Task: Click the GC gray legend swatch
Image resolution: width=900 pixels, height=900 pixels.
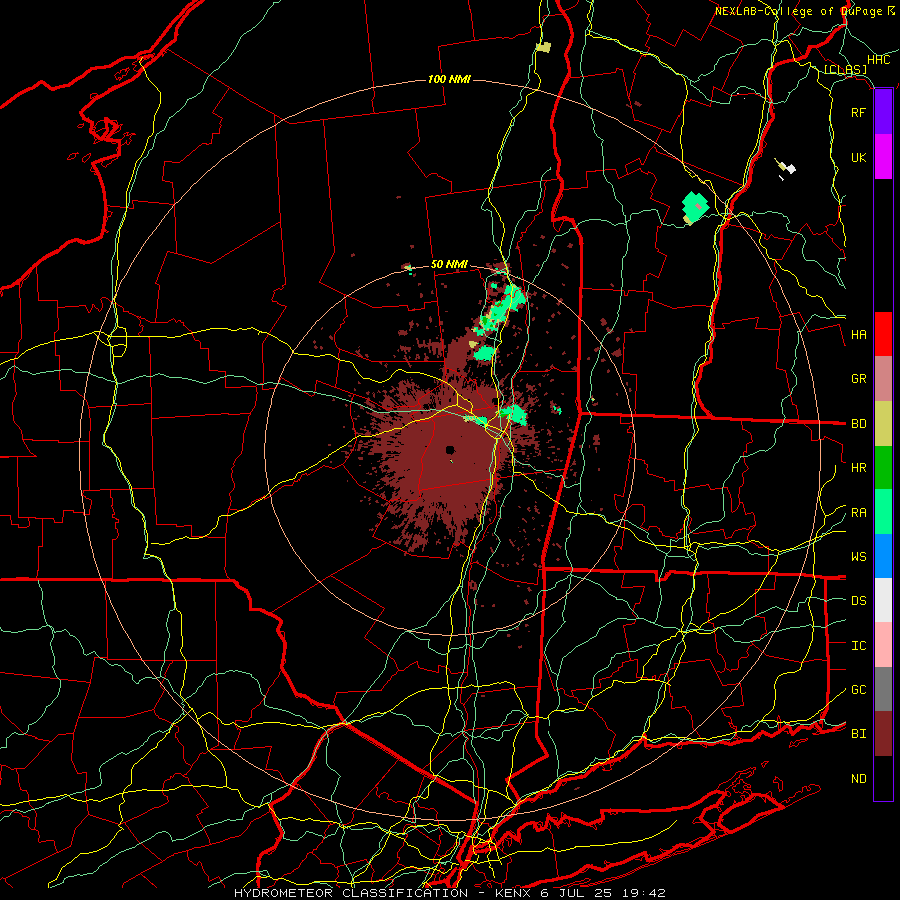Action: (x=883, y=689)
